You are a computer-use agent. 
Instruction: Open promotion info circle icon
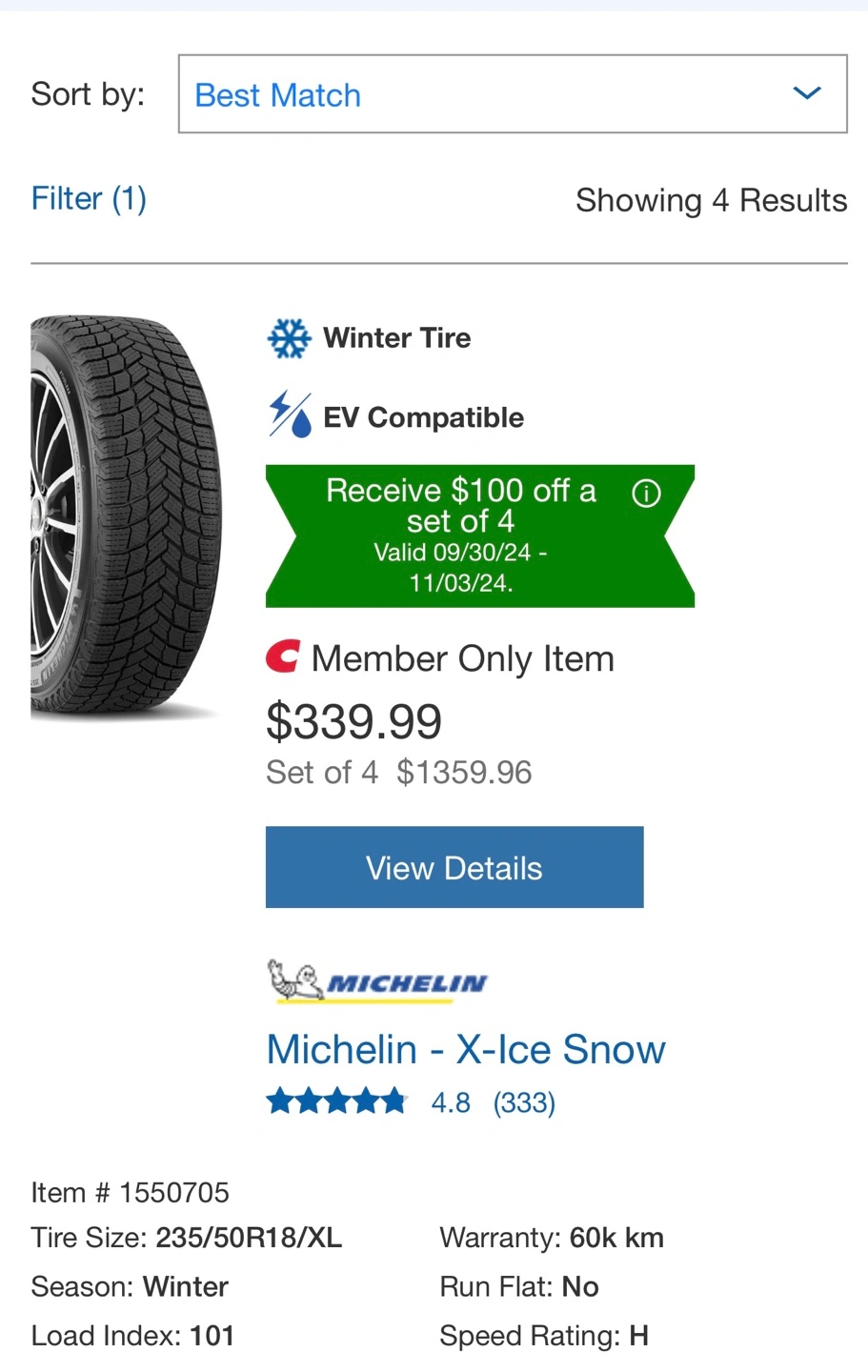tap(646, 493)
